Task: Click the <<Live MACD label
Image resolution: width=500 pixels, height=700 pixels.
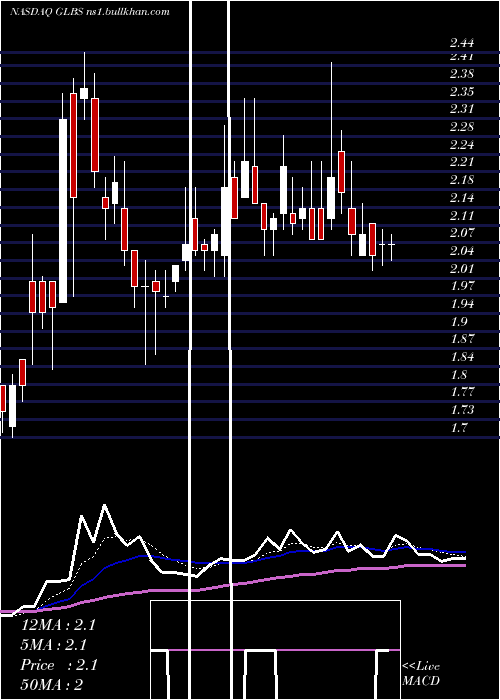Action: tap(421, 674)
